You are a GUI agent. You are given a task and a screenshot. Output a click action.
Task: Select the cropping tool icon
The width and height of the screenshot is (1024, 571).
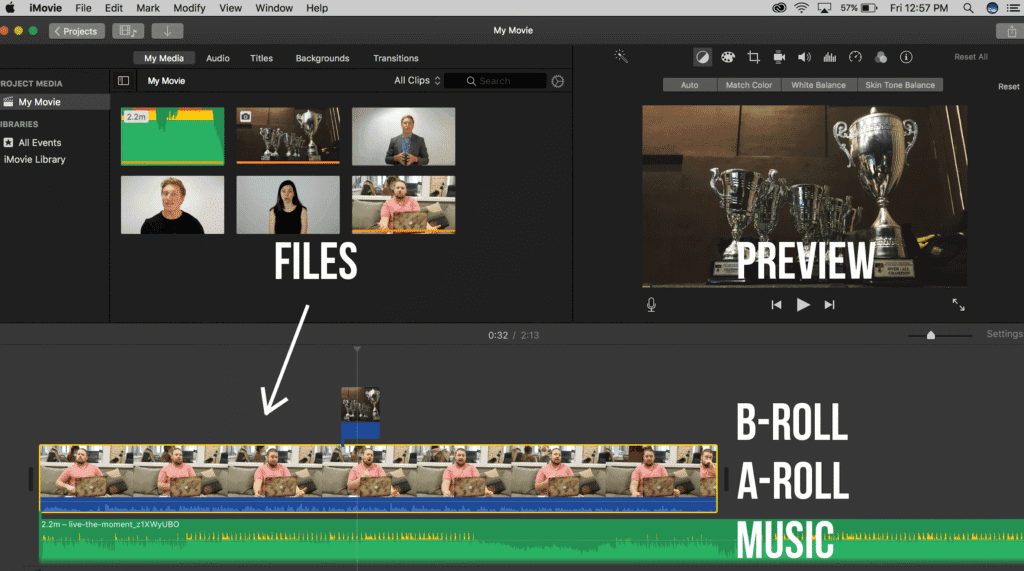(754, 57)
